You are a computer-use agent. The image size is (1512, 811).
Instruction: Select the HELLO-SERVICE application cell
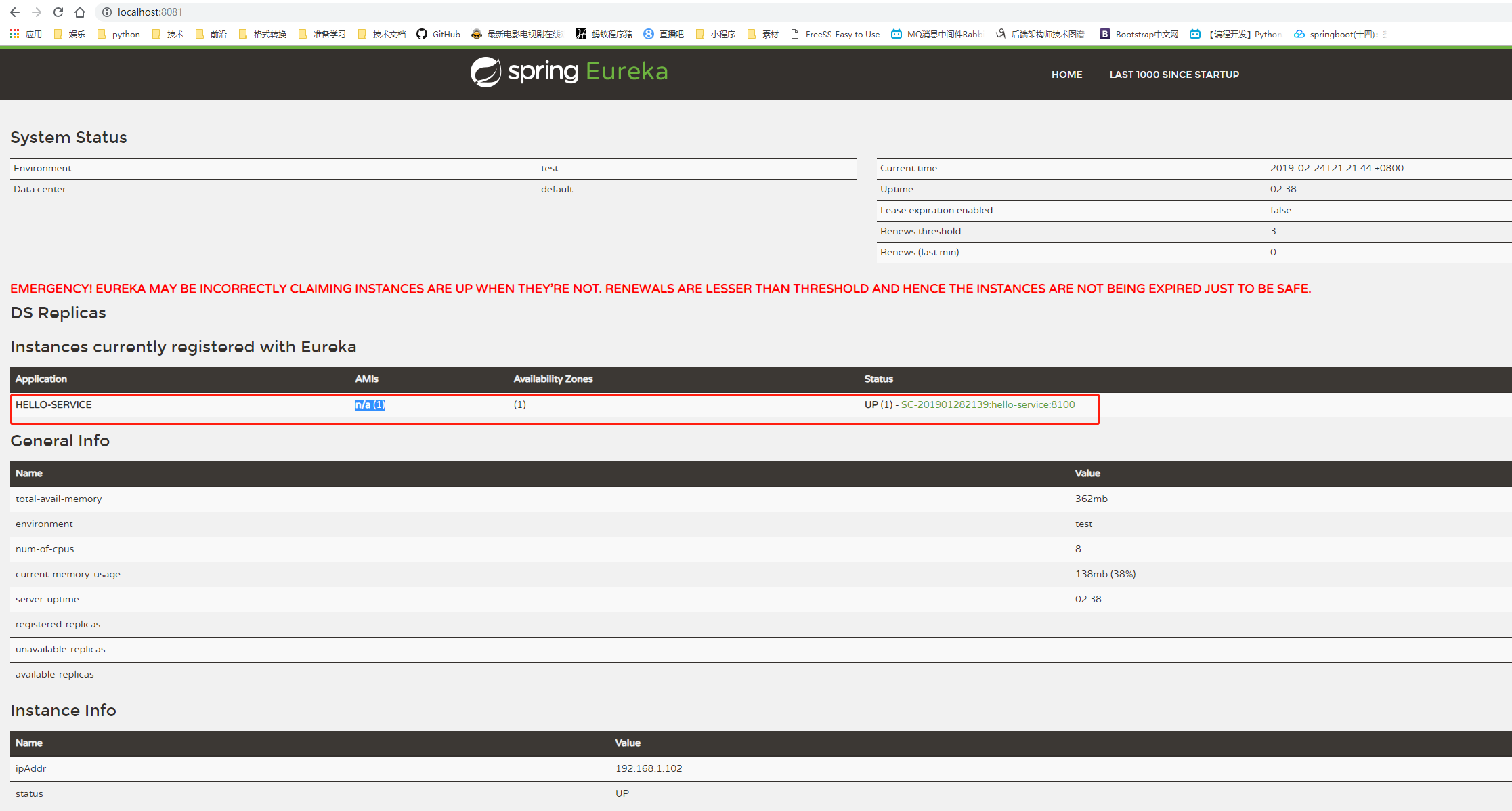tap(53, 404)
